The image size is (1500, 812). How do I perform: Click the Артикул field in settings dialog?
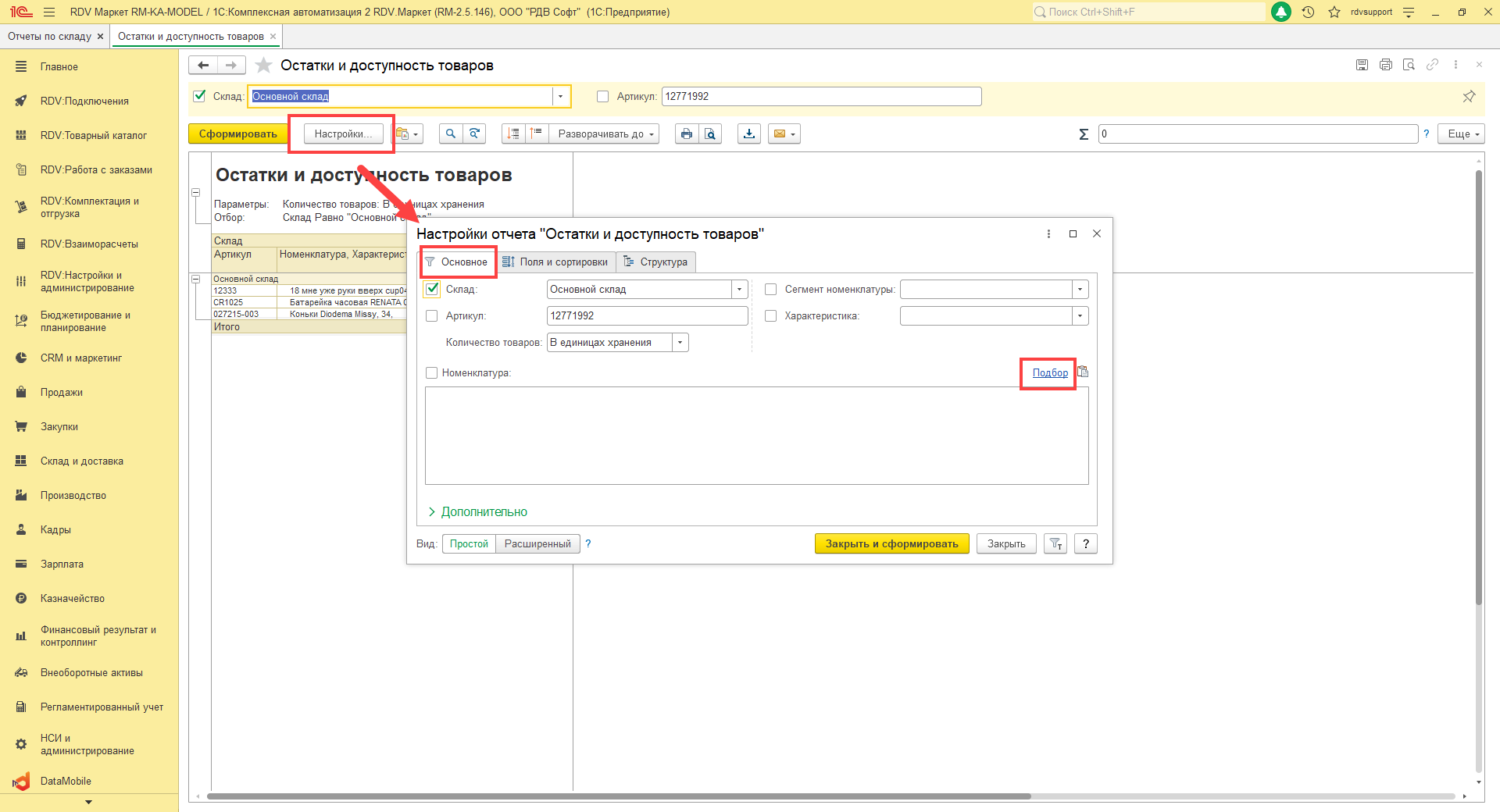point(647,316)
